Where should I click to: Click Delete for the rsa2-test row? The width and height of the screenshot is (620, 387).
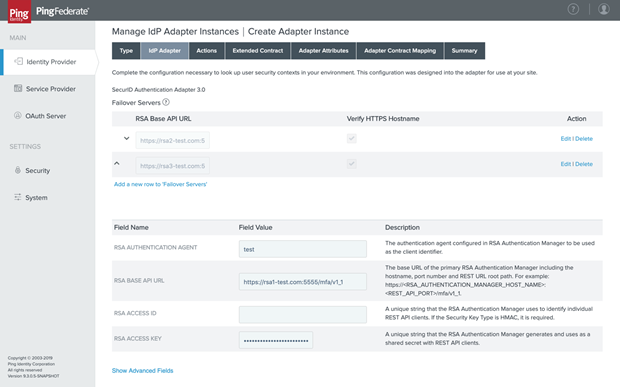pyautogui.click(x=584, y=139)
